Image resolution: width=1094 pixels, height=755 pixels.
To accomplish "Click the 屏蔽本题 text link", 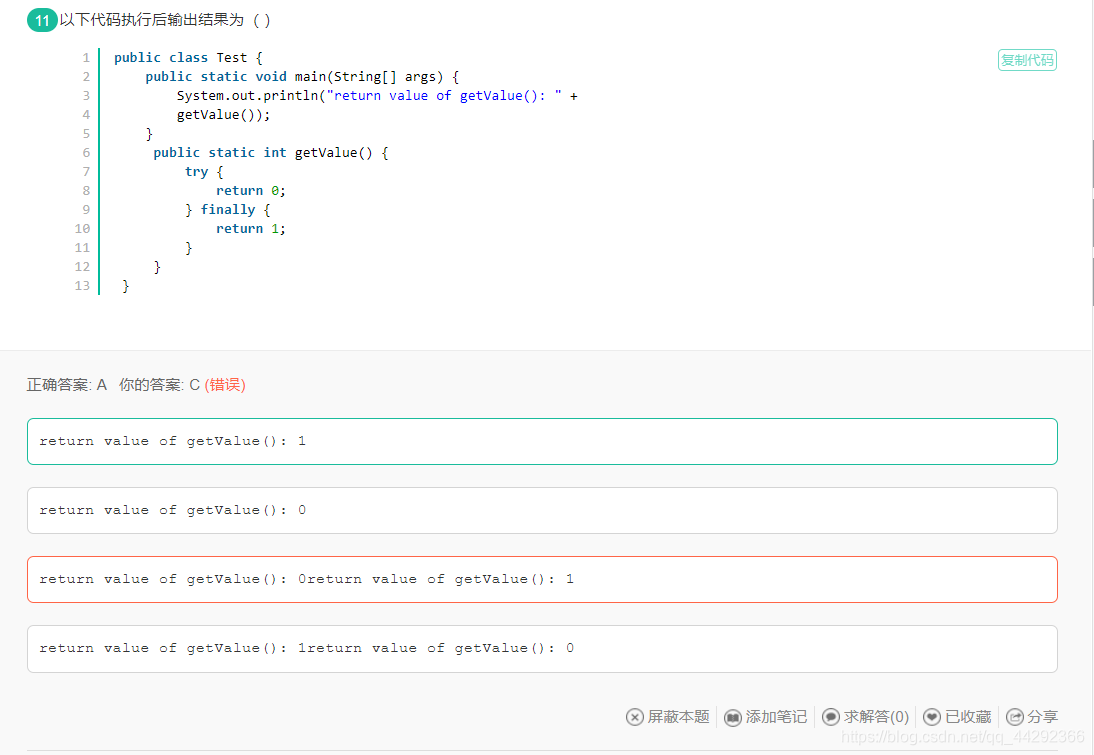I will 678,717.
